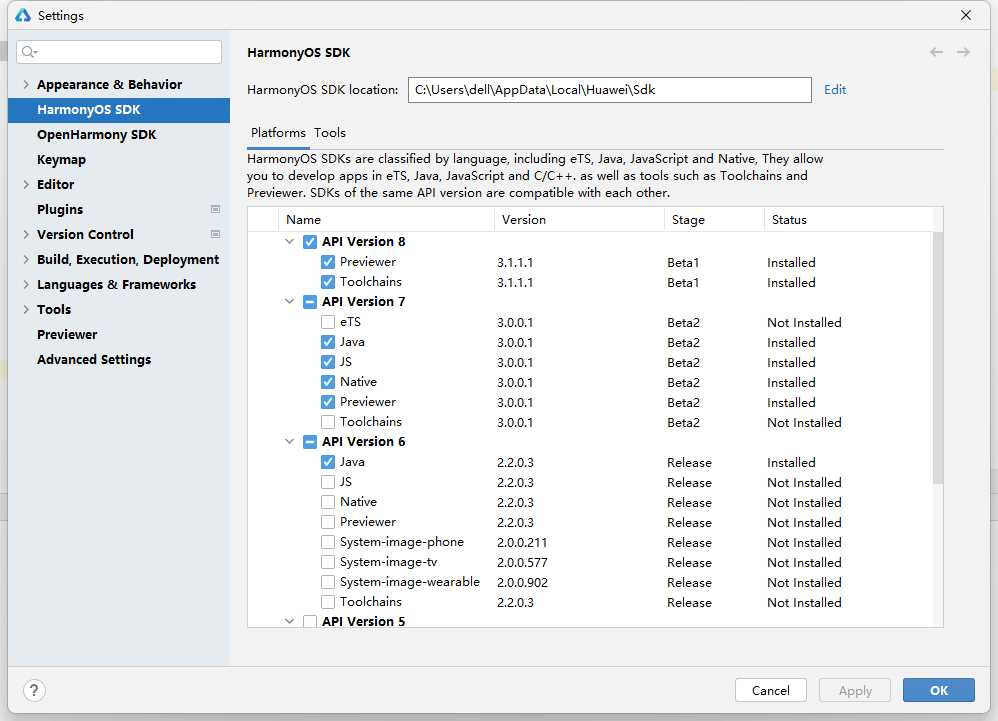Uncheck Previewer under API Version 8

click(328, 262)
